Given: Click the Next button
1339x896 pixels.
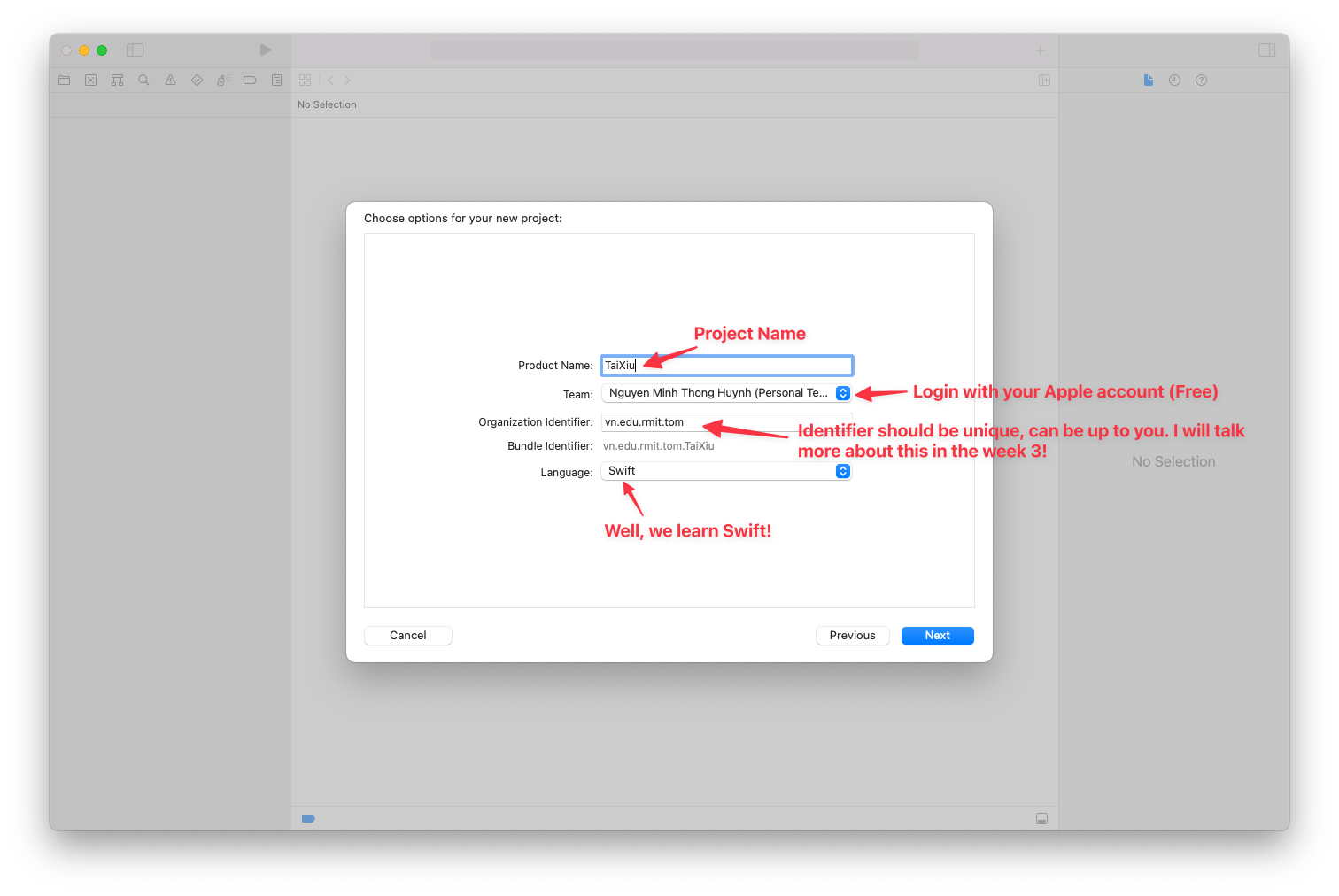Looking at the screenshot, I should [x=937, y=635].
